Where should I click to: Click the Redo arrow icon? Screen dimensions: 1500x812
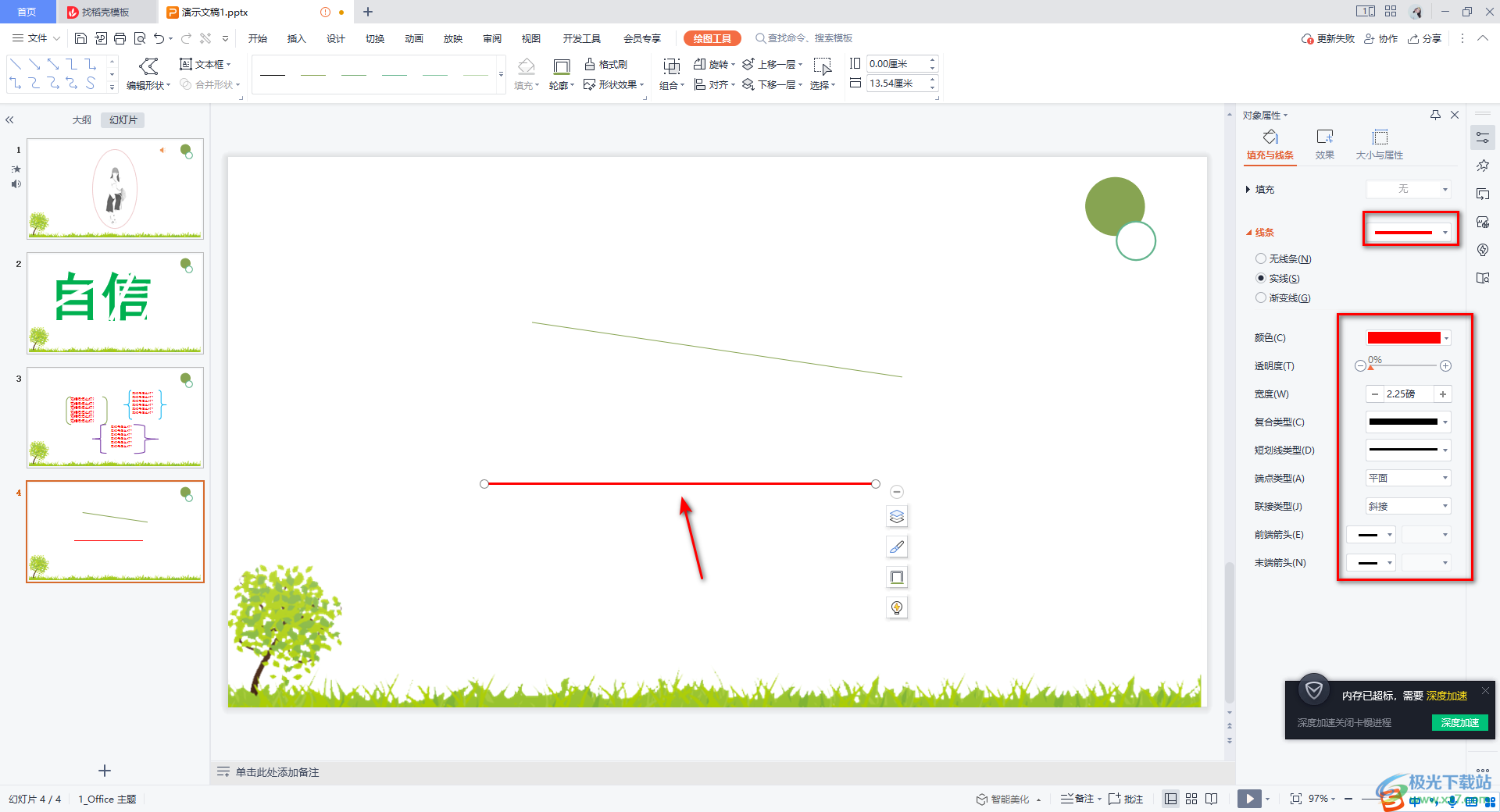click(186, 38)
